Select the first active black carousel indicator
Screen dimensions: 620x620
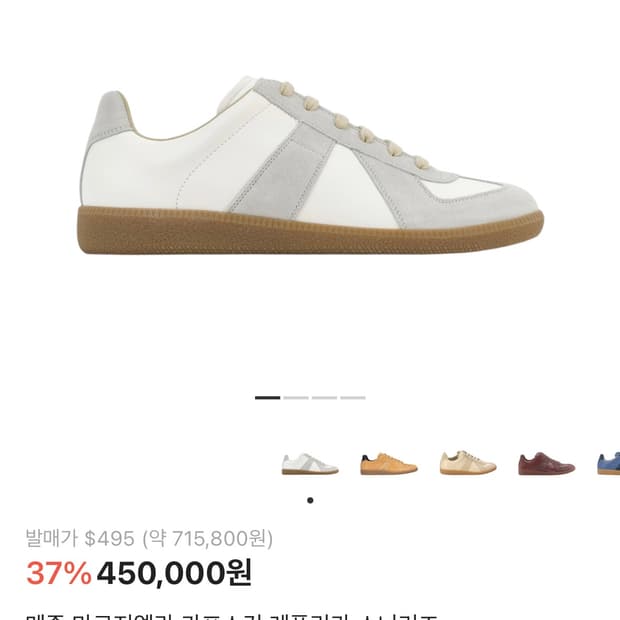coord(267,398)
